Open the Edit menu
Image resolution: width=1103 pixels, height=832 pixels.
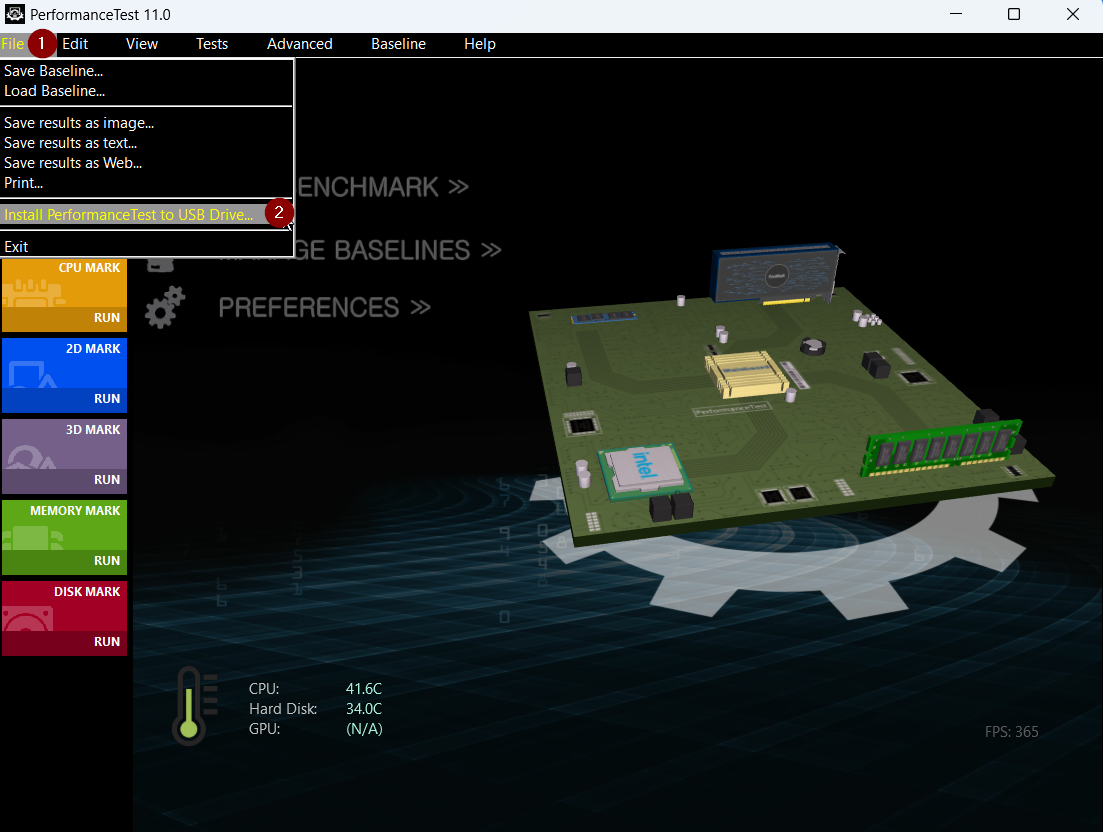coord(75,44)
